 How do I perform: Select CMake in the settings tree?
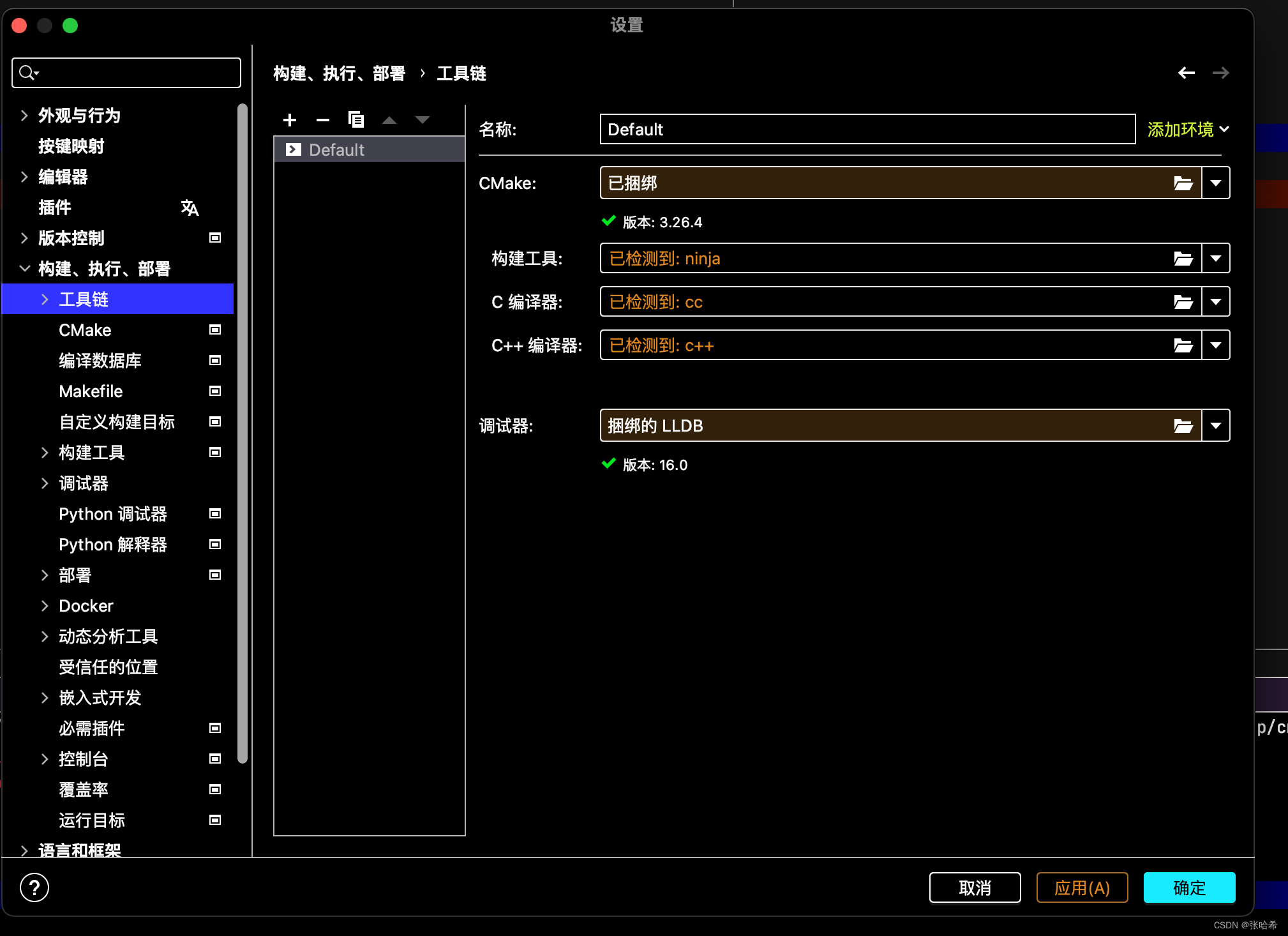(84, 329)
